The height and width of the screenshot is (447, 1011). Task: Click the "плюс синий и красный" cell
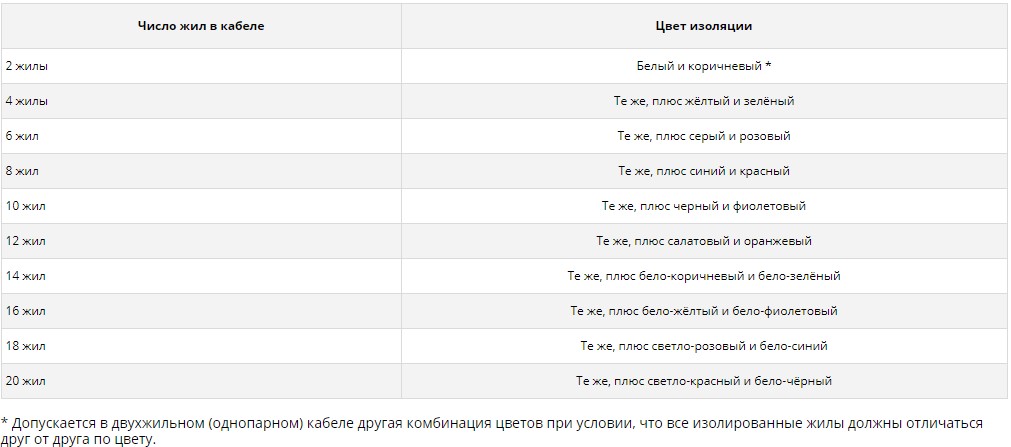pos(704,171)
